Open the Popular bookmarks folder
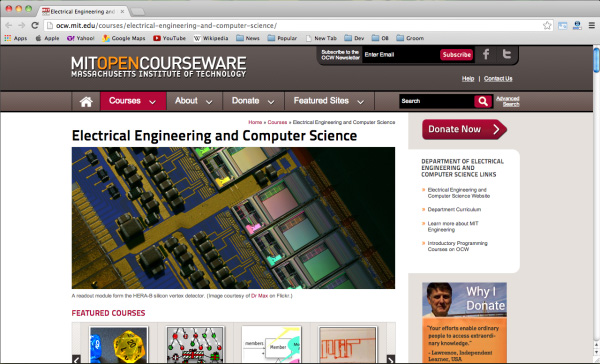Image resolution: width=600 pixels, height=364 pixels. tap(282, 38)
